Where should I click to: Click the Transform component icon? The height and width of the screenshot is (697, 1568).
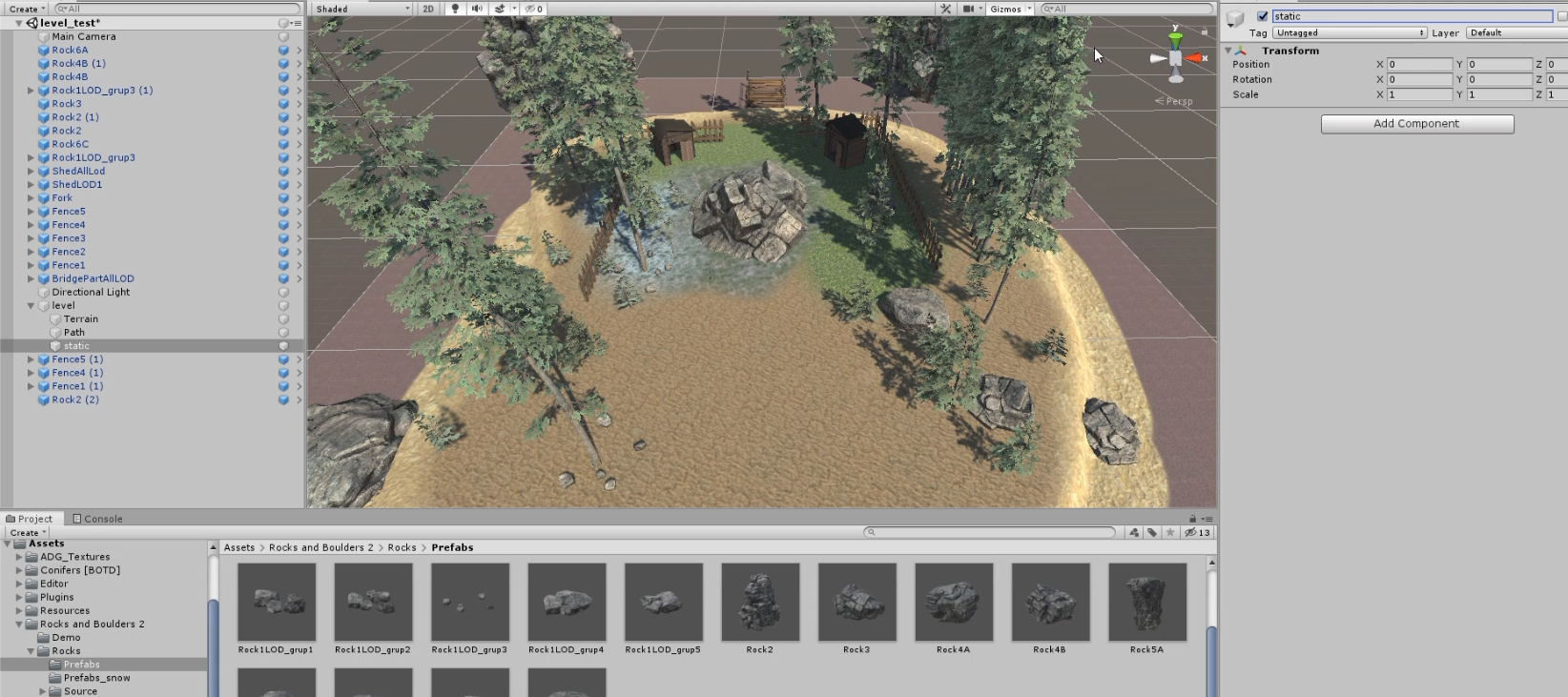(1241, 51)
